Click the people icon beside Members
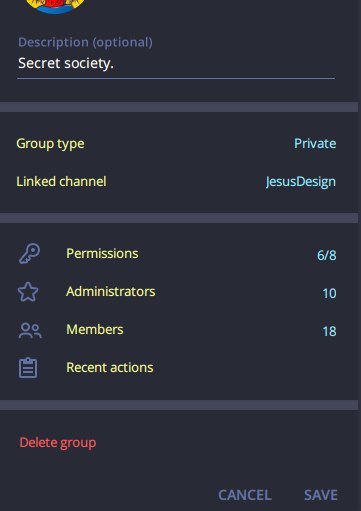361x511 pixels. tap(30, 331)
